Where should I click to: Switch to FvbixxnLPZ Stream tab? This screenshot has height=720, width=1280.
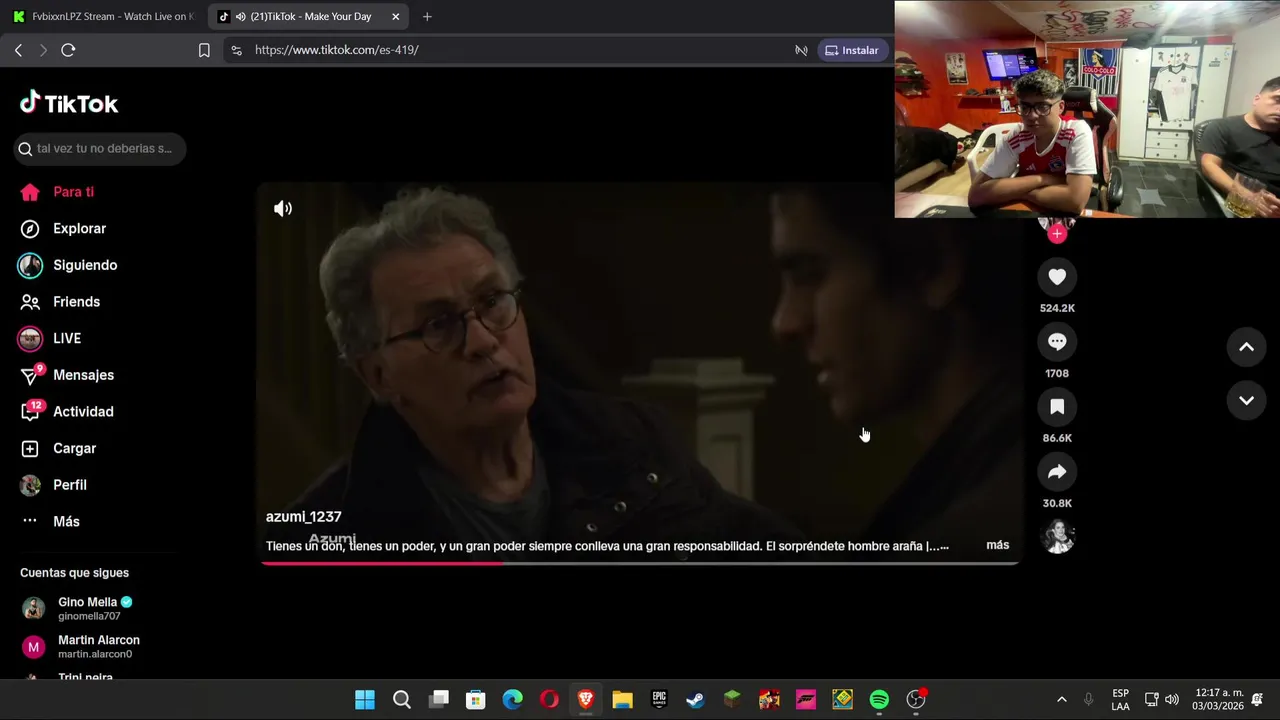(x=103, y=16)
